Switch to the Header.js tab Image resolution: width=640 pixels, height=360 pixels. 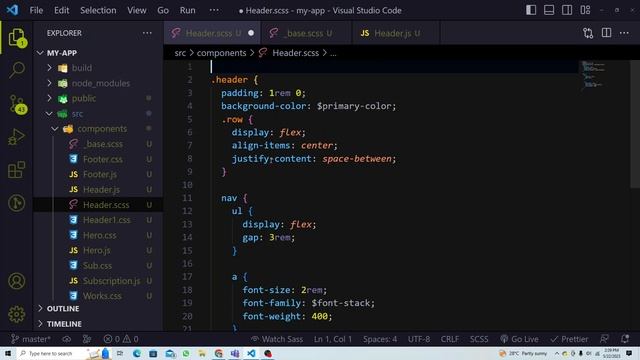coord(396,33)
